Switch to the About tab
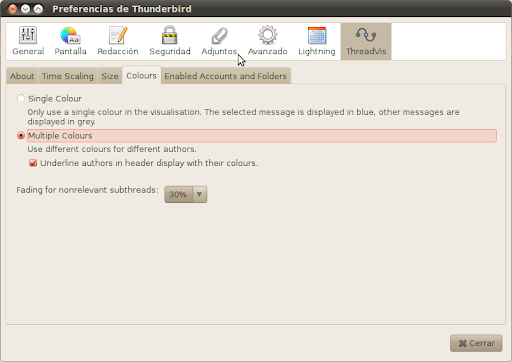Image resolution: width=512 pixels, height=362 pixels. pos(22,76)
